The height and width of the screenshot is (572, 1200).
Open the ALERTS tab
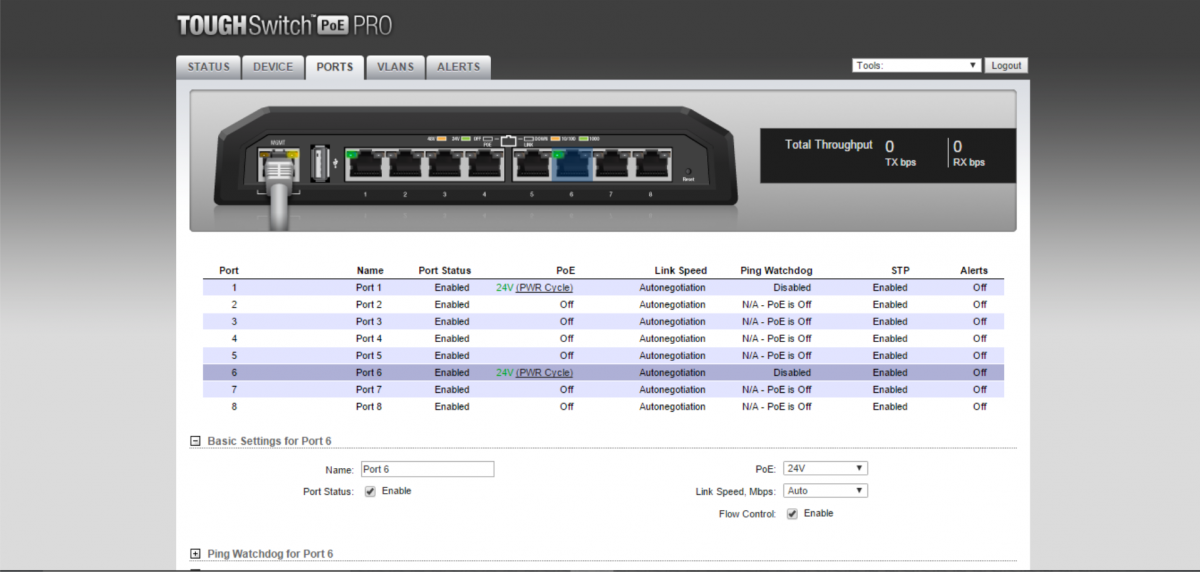point(458,67)
